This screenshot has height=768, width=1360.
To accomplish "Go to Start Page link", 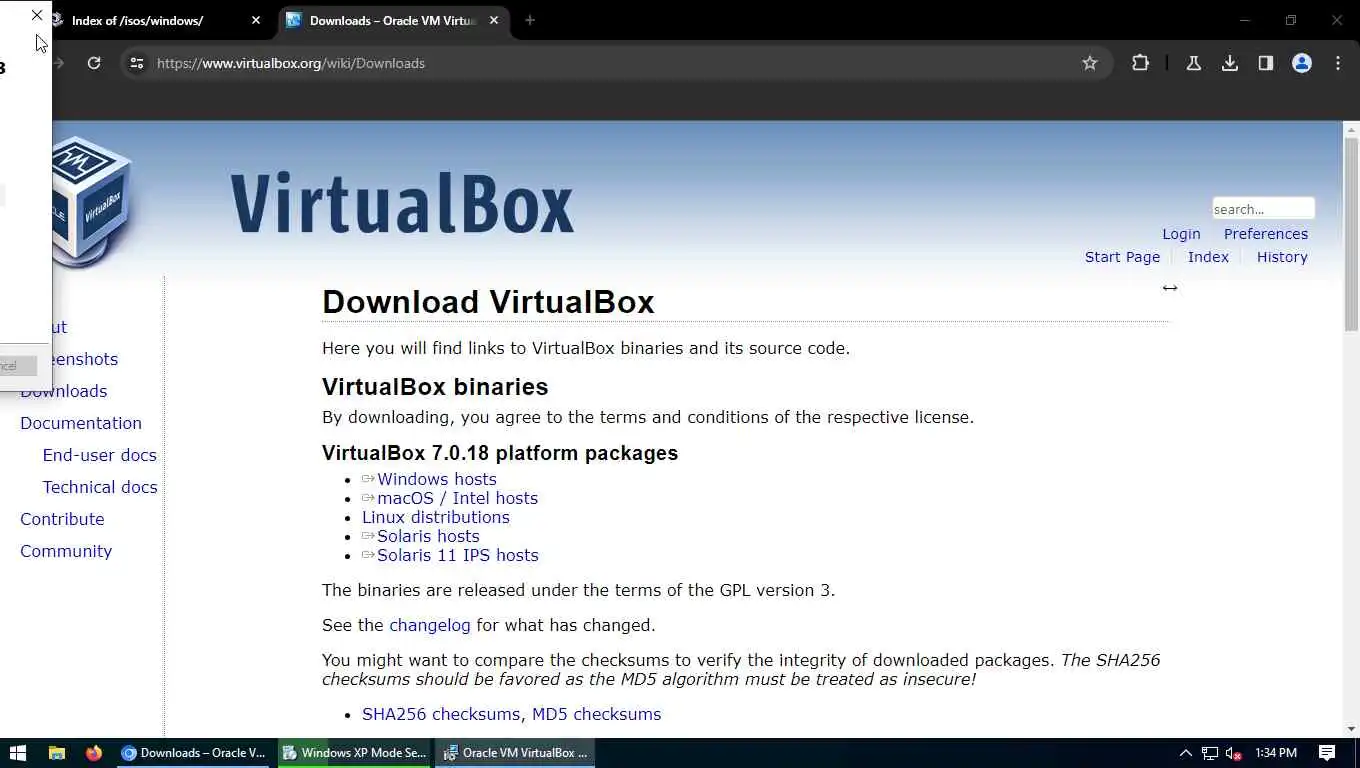I will (1122, 257).
